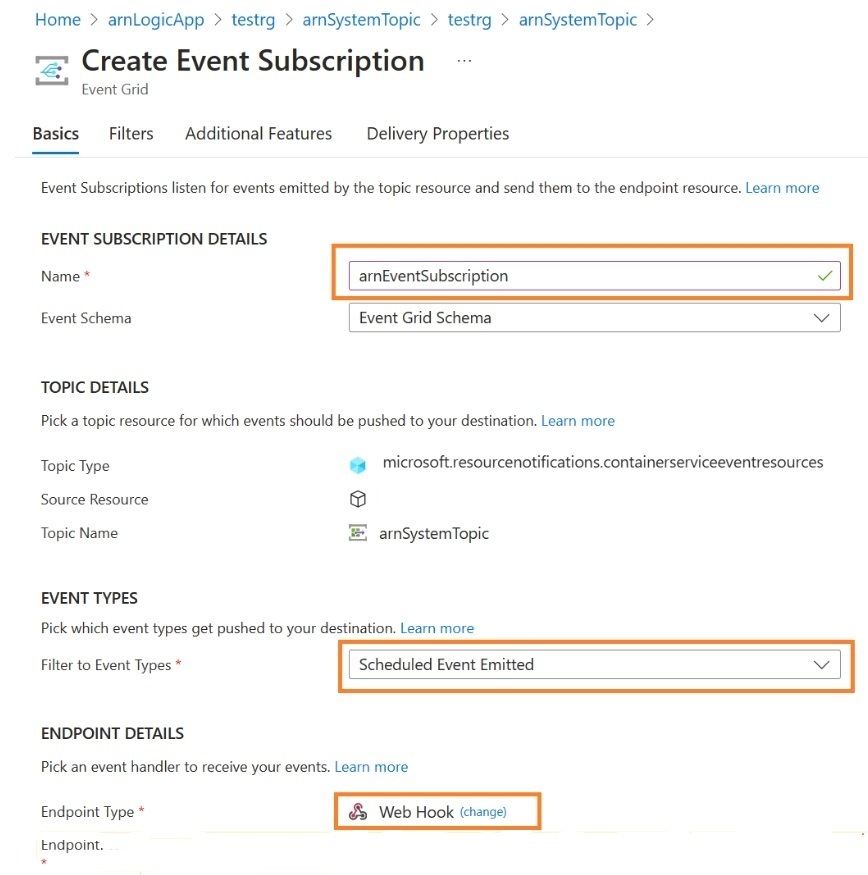Click the Topic Type cube icon
This screenshot has width=868, height=875.
(x=358, y=465)
